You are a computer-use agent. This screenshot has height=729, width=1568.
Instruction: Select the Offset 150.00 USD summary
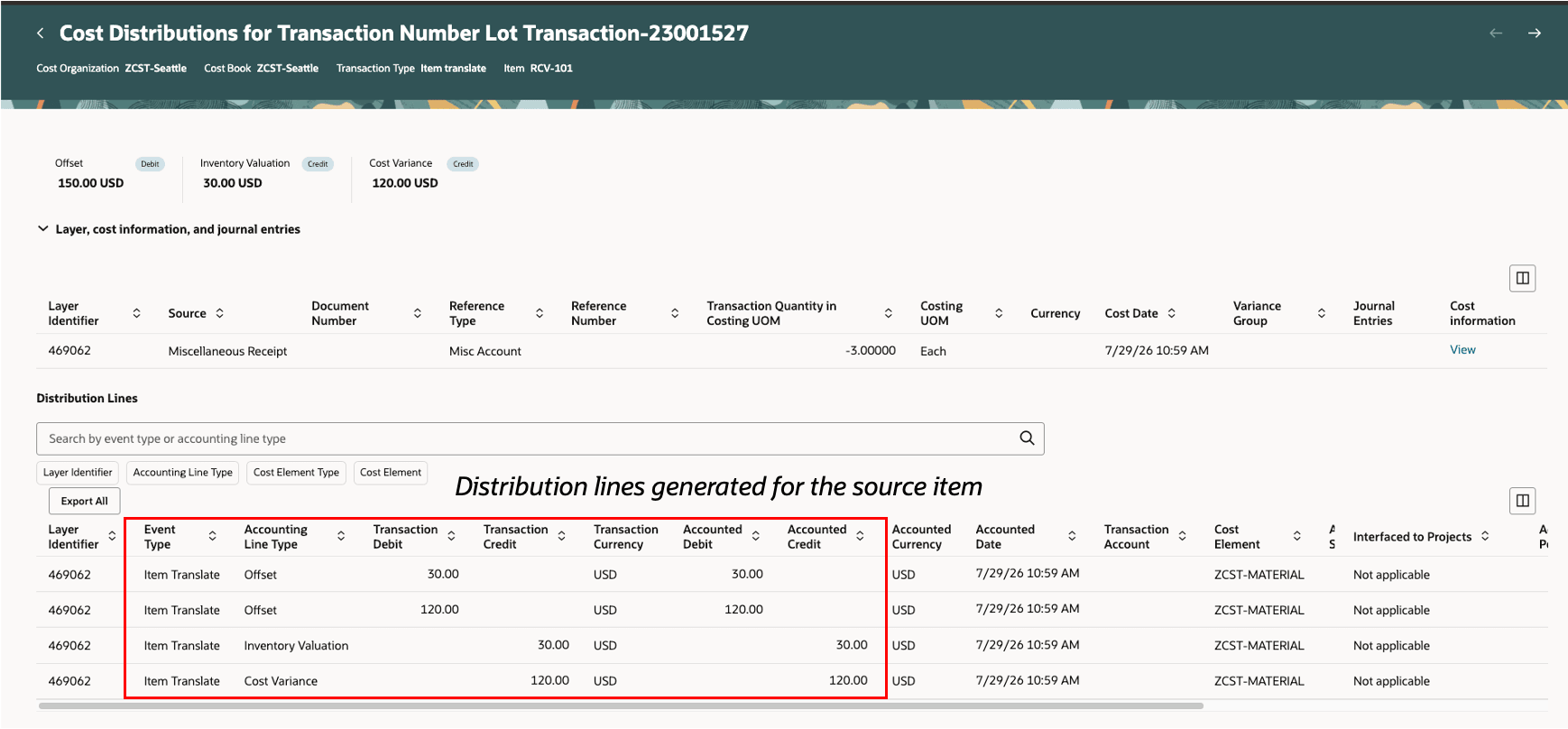(x=108, y=173)
